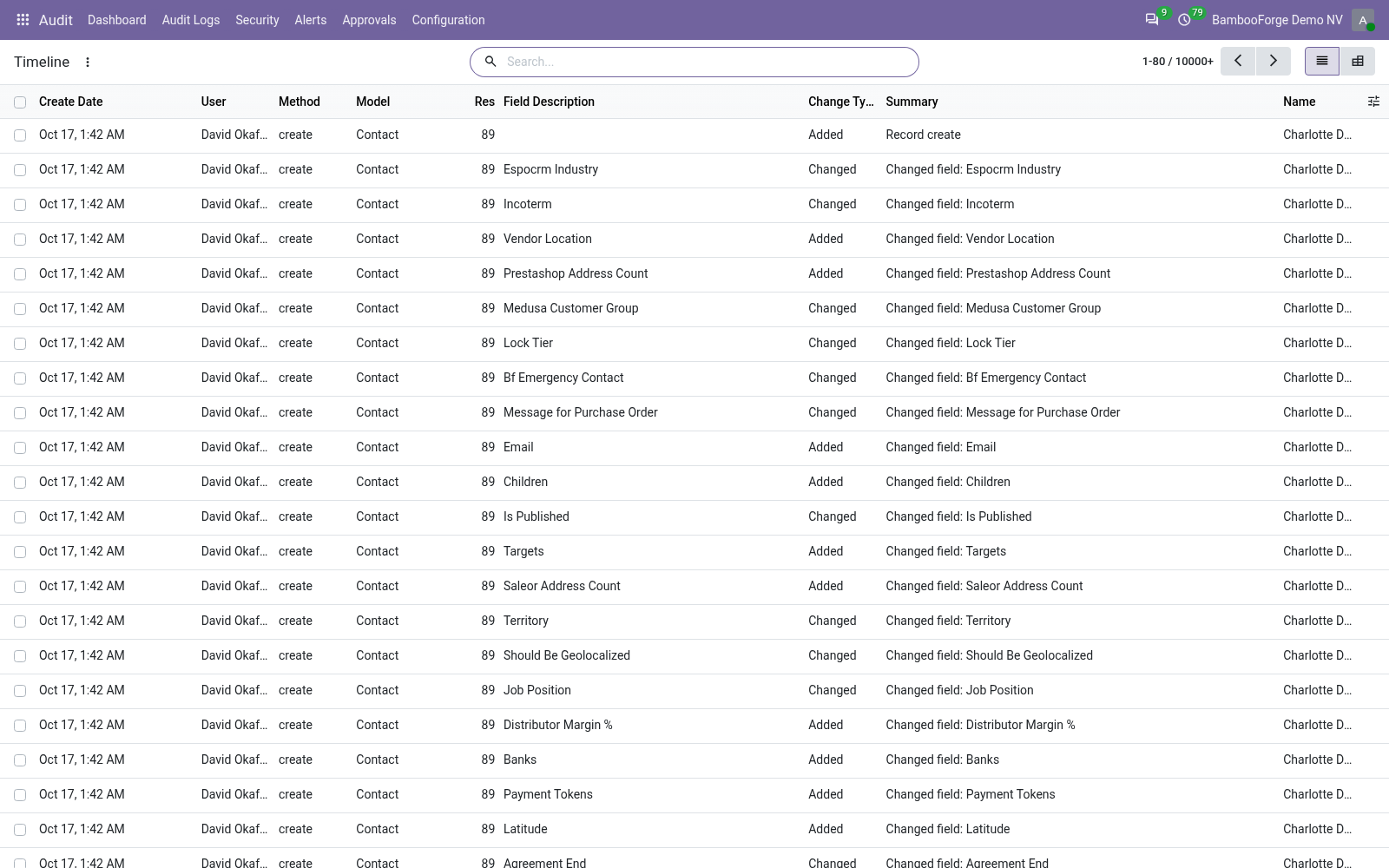This screenshot has width=1389, height=868.
Task: Go to next page of records
Action: coord(1273,61)
